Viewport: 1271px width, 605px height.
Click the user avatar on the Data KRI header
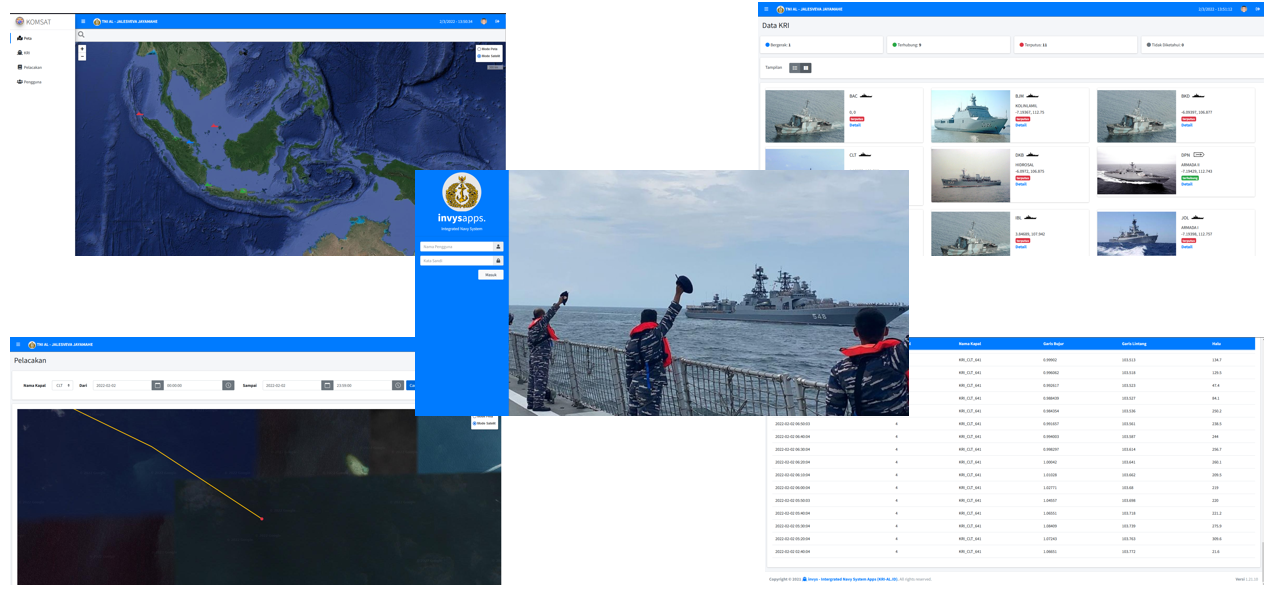point(1243,9)
